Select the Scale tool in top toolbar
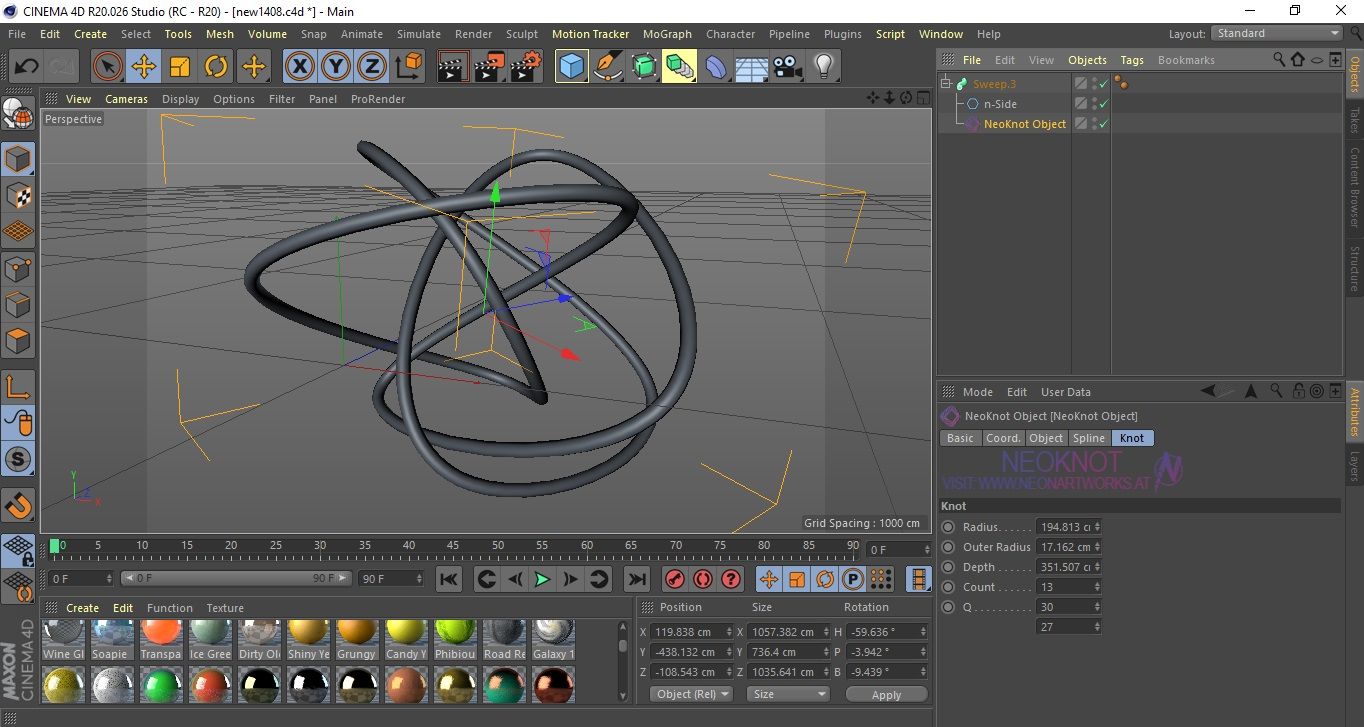1364x727 pixels. (180, 67)
